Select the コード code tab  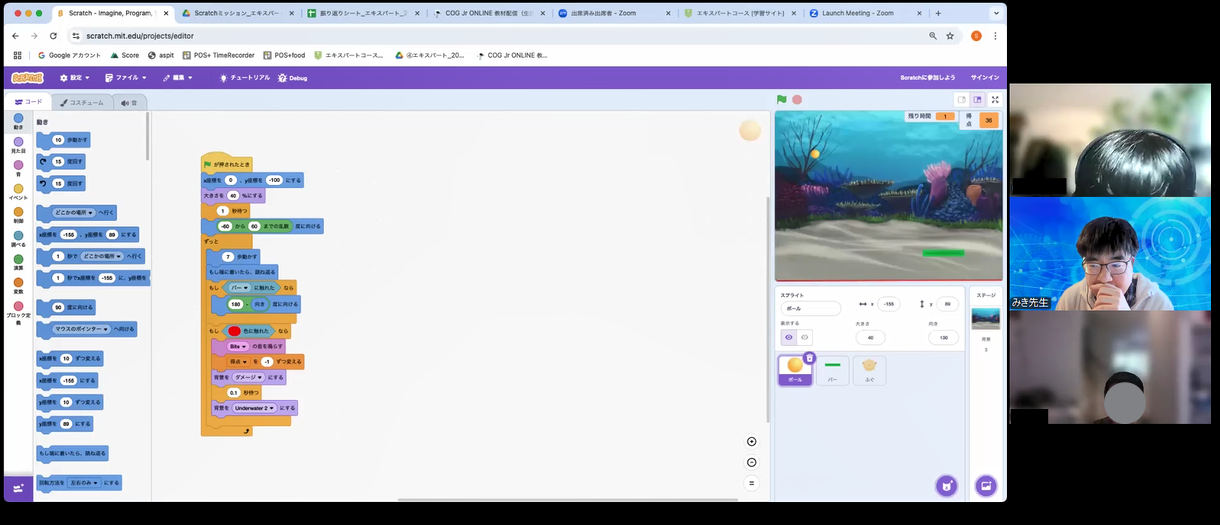(28, 102)
